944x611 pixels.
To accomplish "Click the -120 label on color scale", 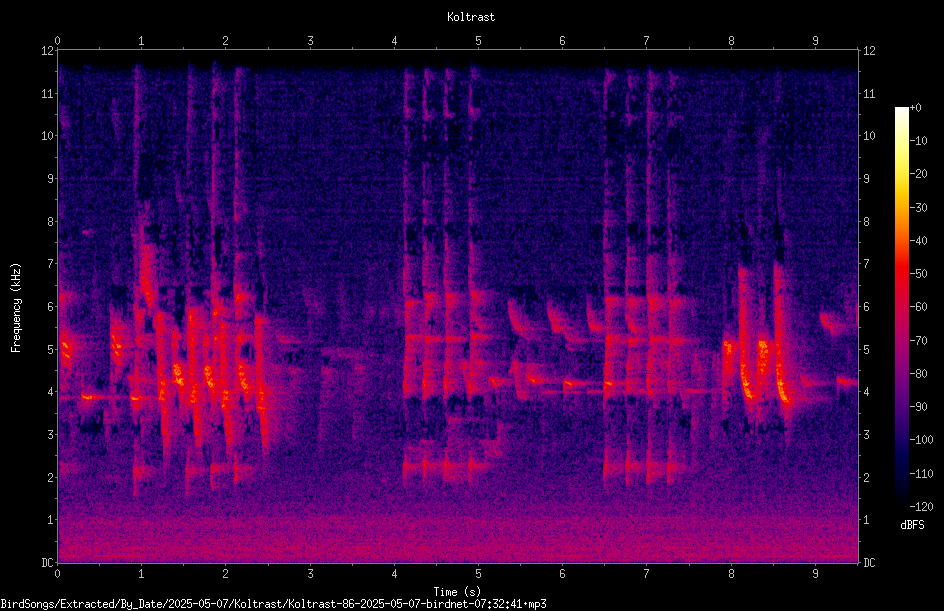I will click(x=922, y=506).
